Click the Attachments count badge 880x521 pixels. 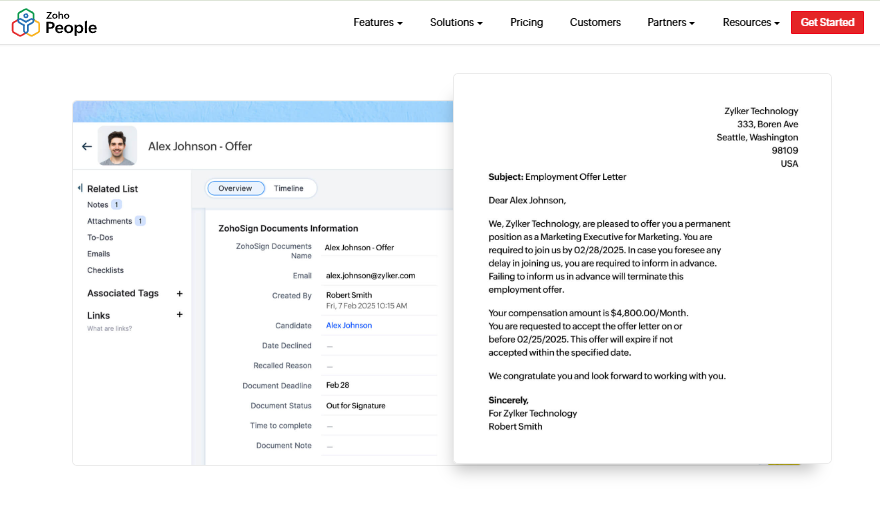click(x=140, y=221)
